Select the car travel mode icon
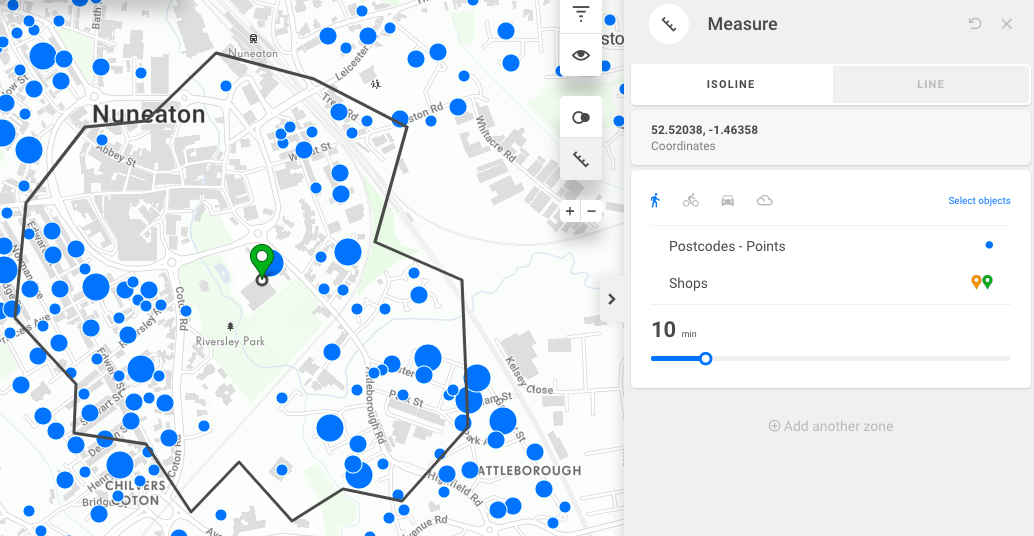Viewport: 1034px width, 536px height. tap(728, 201)
